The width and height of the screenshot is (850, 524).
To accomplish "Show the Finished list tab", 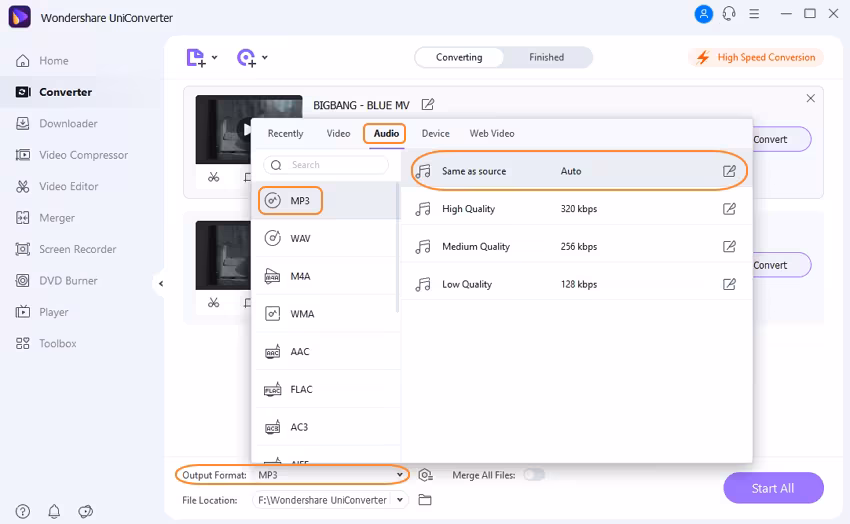I will pyautogui.click(x=546, y=57).
